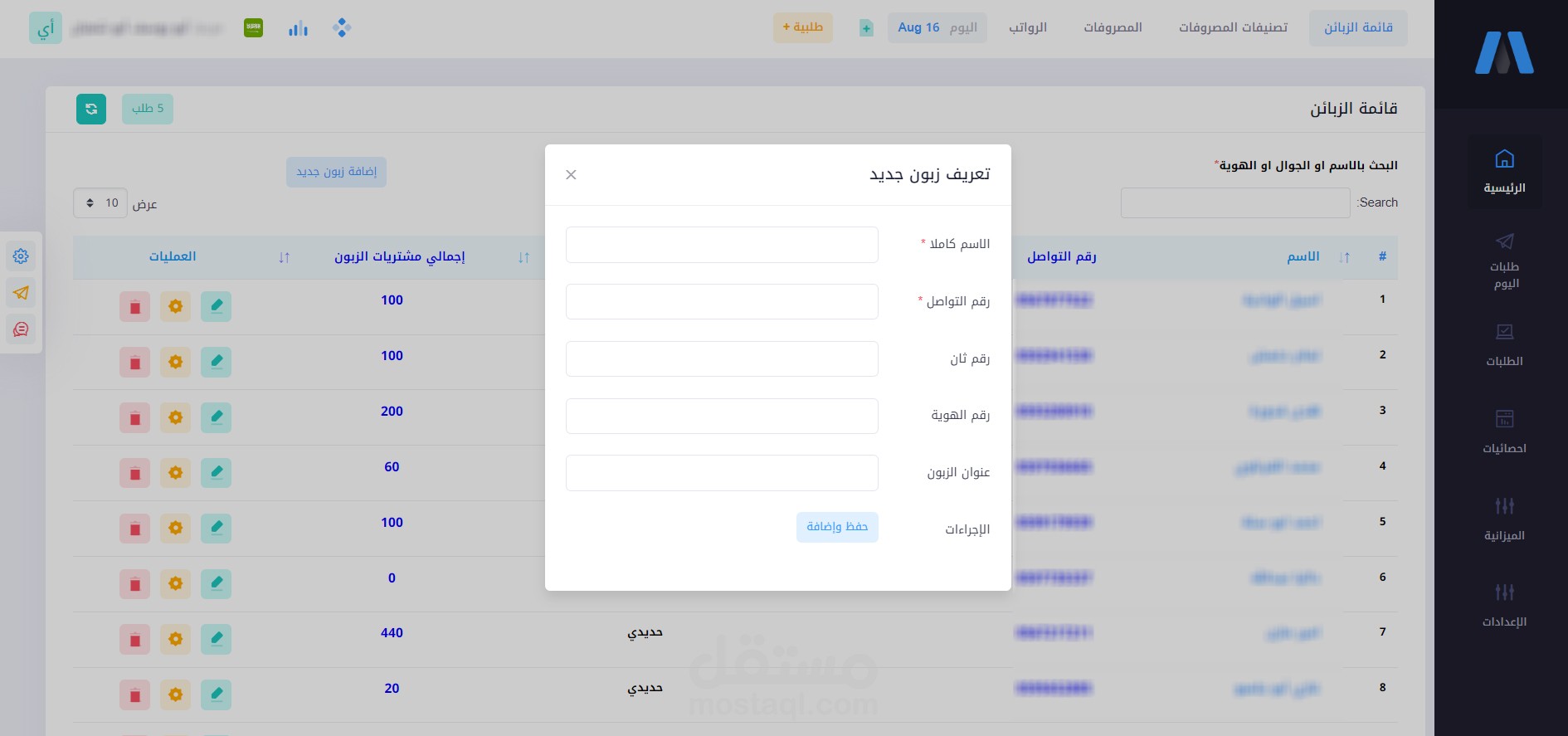Open the four-dot apps icon in the header

pyautogui.click(x=342, y=28)
